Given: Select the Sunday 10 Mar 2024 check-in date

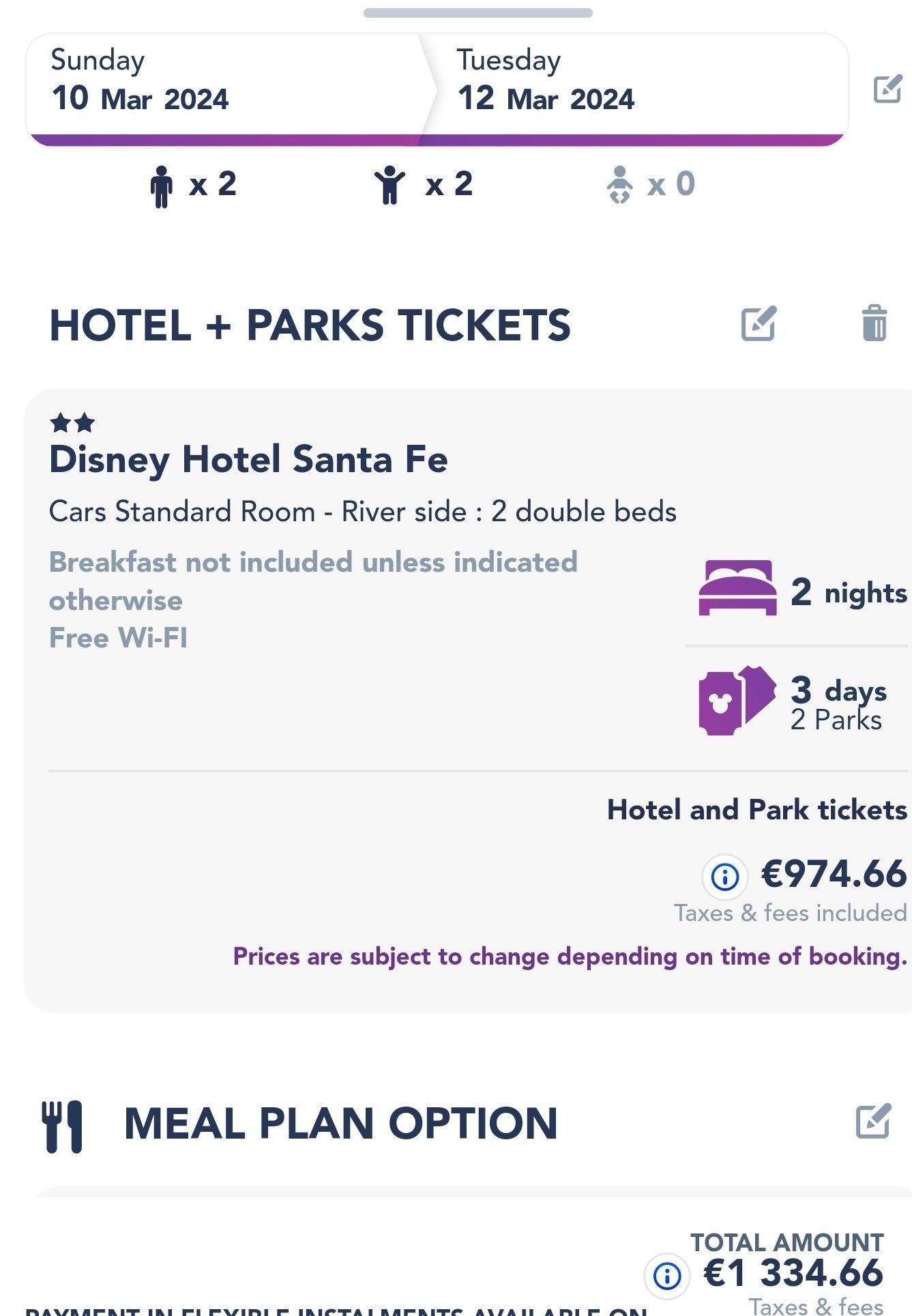Looking at the screenshot, I should click(x=140, y=80).
